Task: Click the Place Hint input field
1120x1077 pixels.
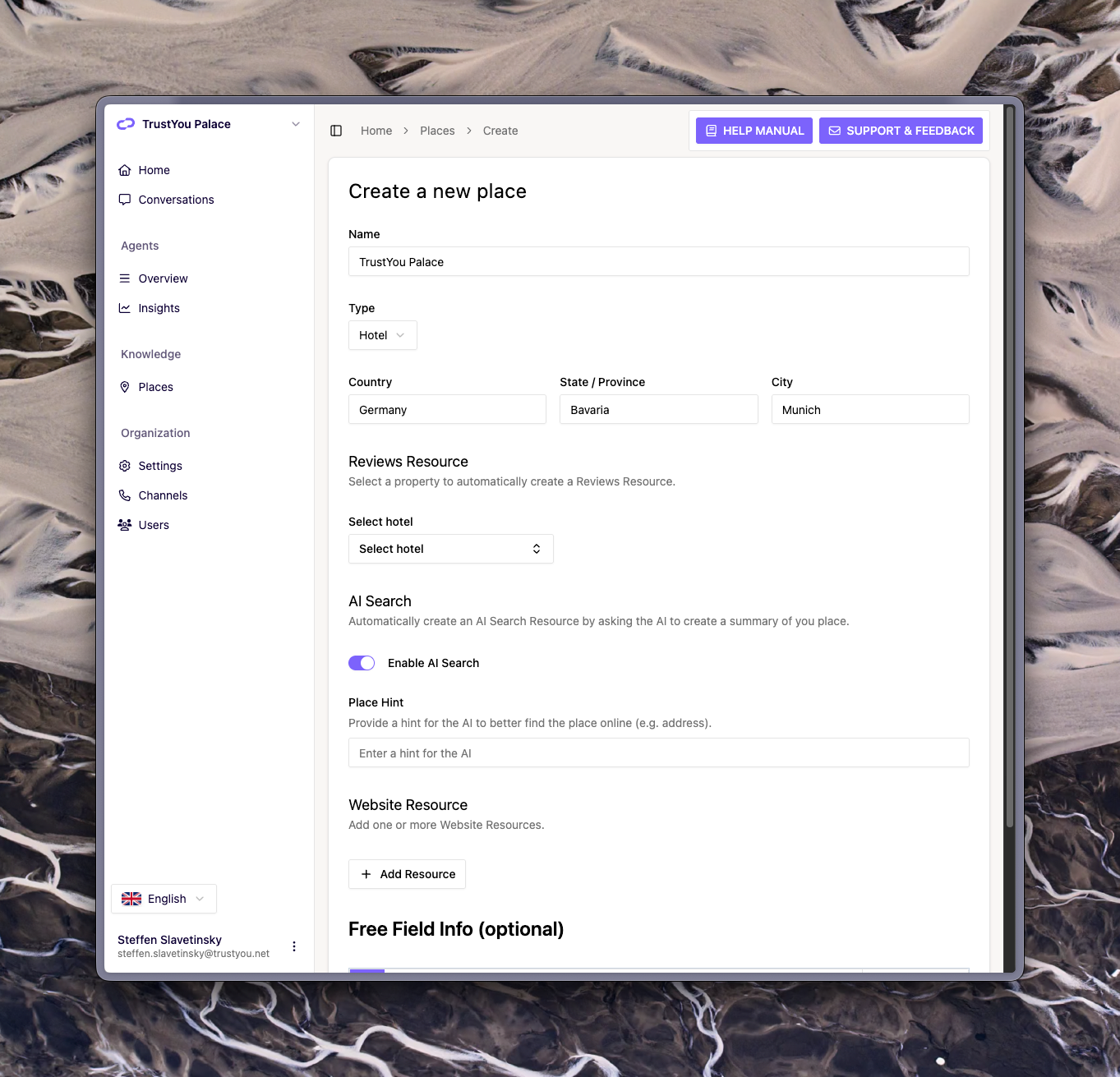Action: (x=659, y=753)
